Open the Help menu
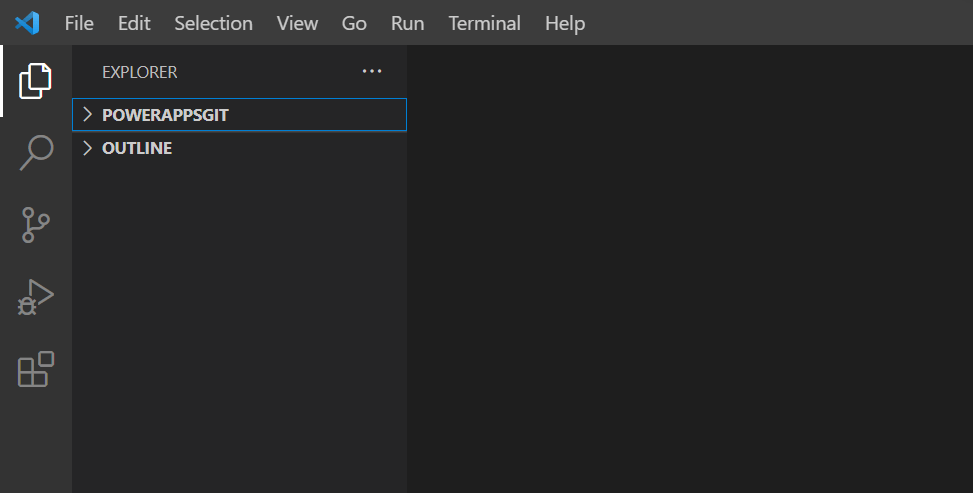 tap(565, 23)
